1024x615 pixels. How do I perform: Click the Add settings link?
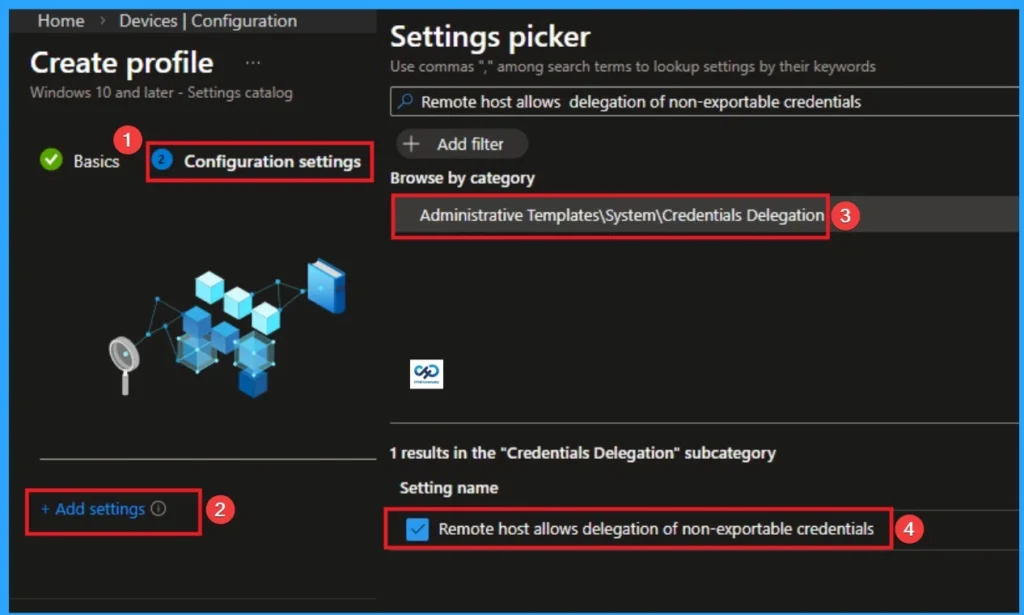pyautogui.click(x=93, y=510)
